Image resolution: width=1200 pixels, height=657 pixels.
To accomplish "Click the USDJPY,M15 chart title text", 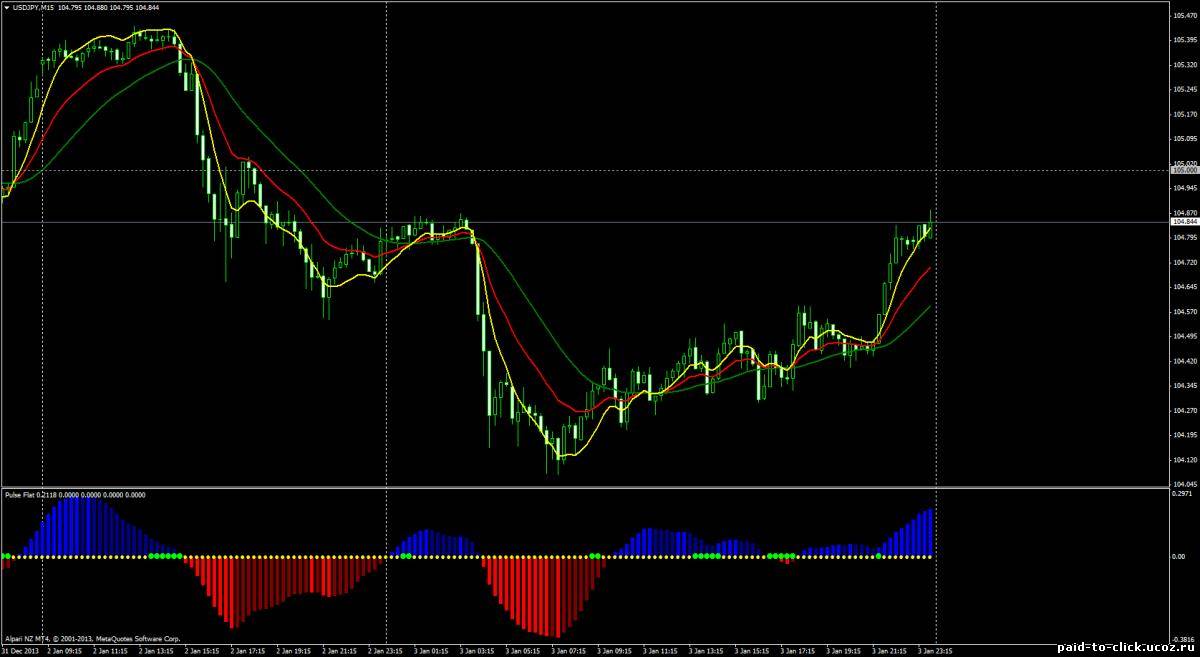I will 33,8.
